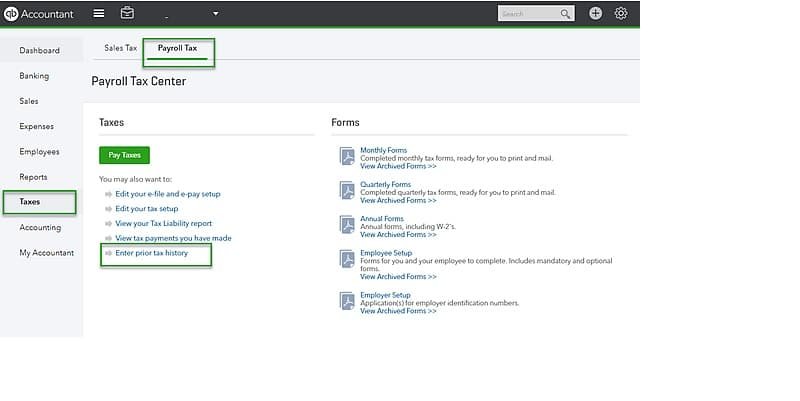Open the Employee Setup forms link
This screenshot has height=401, width=800.
point(386,253)
